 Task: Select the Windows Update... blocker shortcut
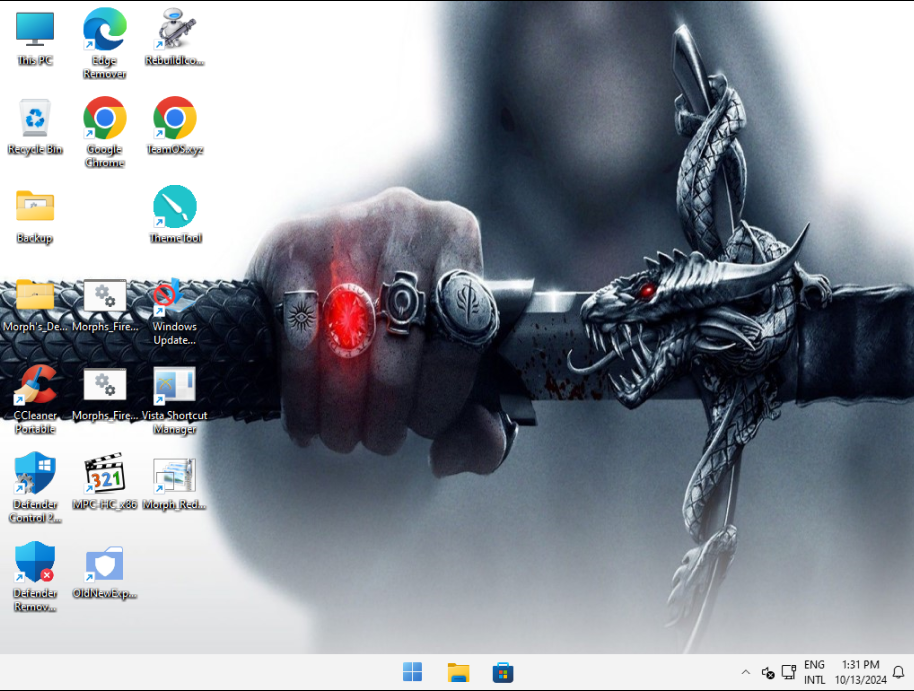(x=175, y=312)
